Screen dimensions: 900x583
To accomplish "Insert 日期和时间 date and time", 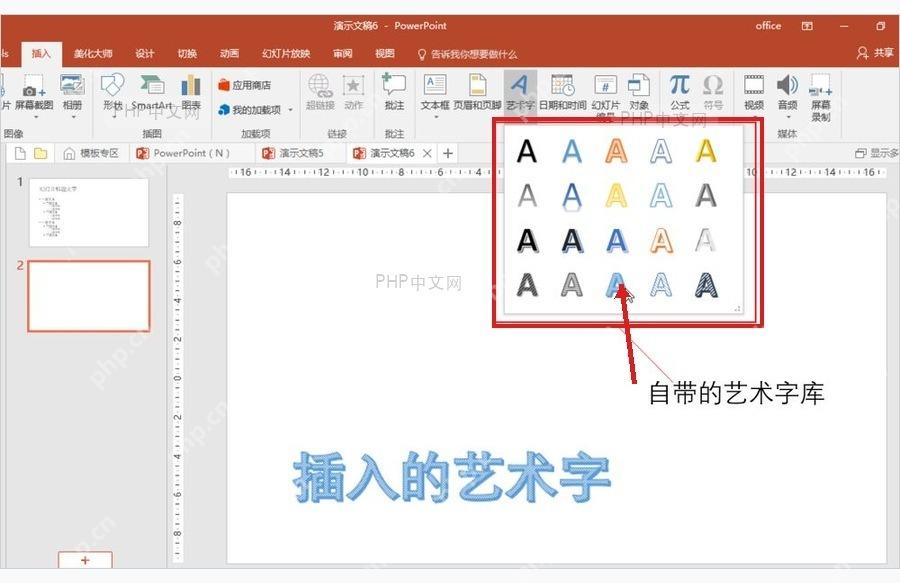I will coord(562,92).
